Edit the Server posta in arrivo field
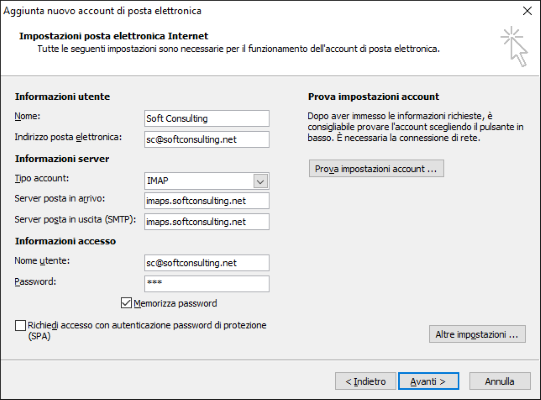 (207, 201)
